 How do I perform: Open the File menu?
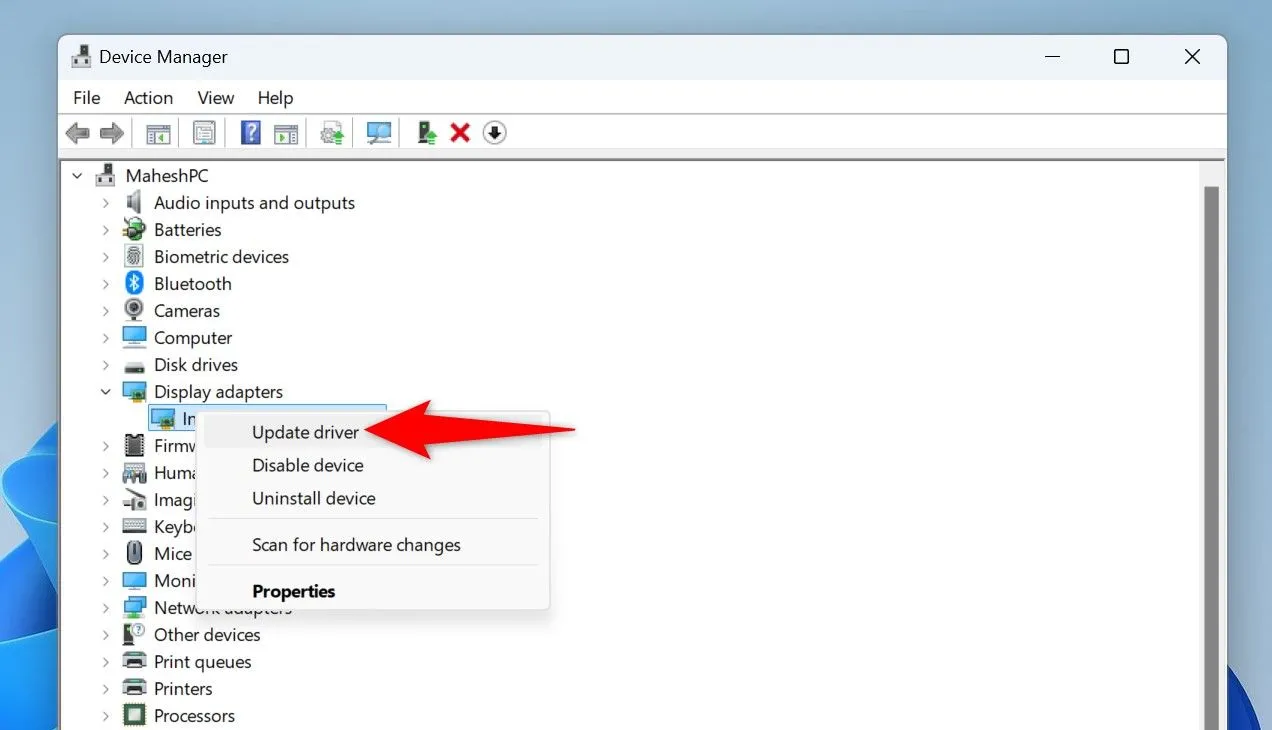coord(87,98)
